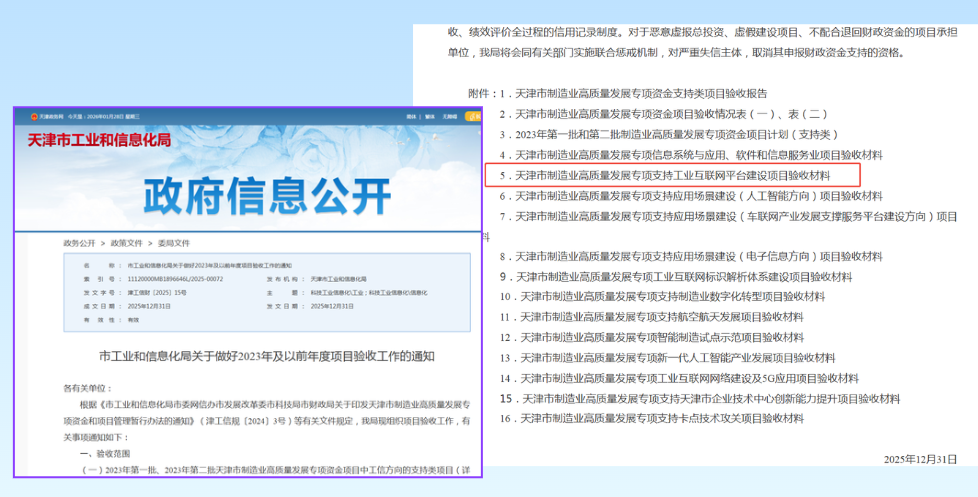
Task: Open attachment 9 工业互联网标识解析体系建设材料
Action: click(684, 277)
